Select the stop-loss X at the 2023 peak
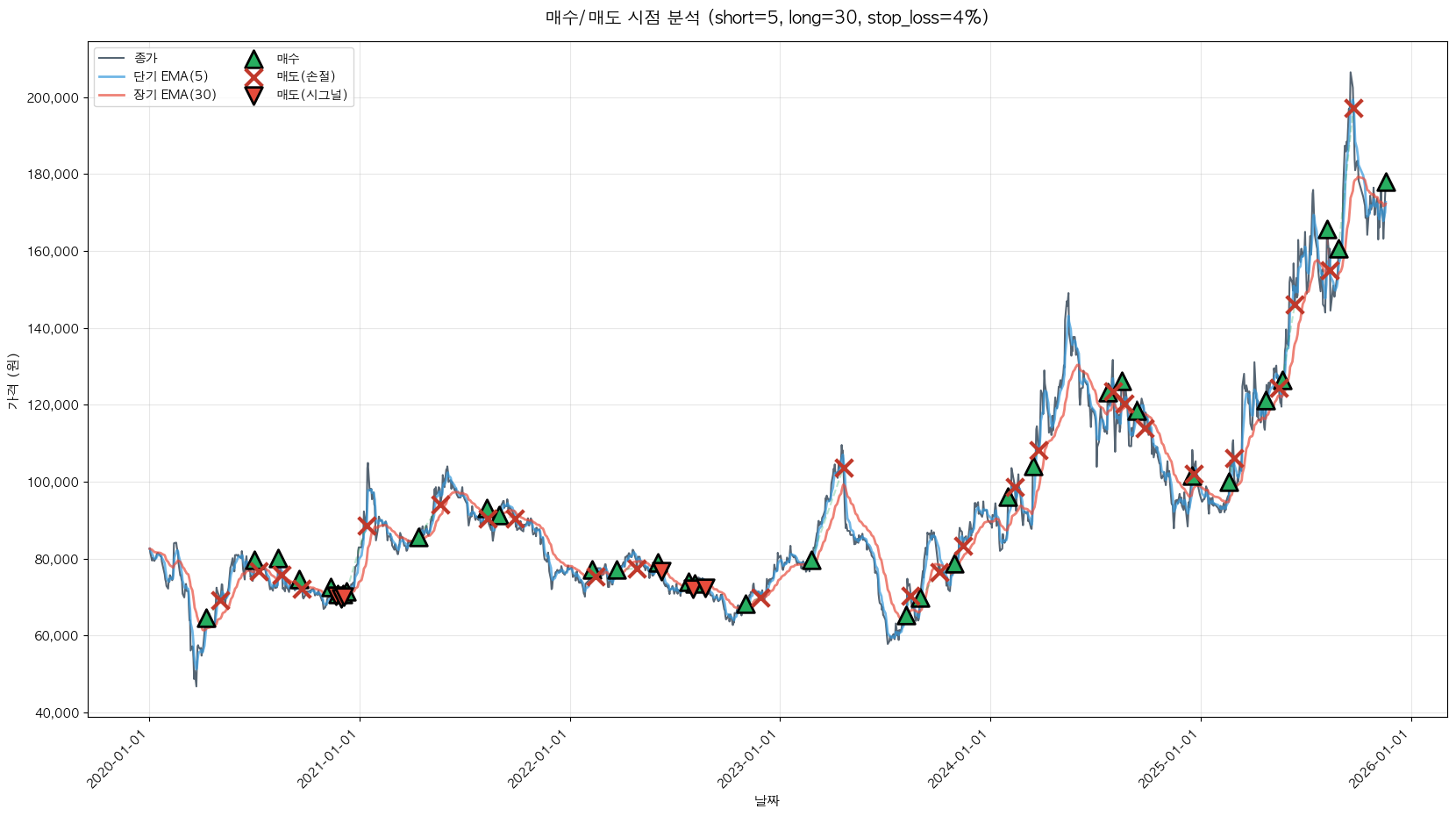This screenshot has width=1456, height=816. pos(844,468)
